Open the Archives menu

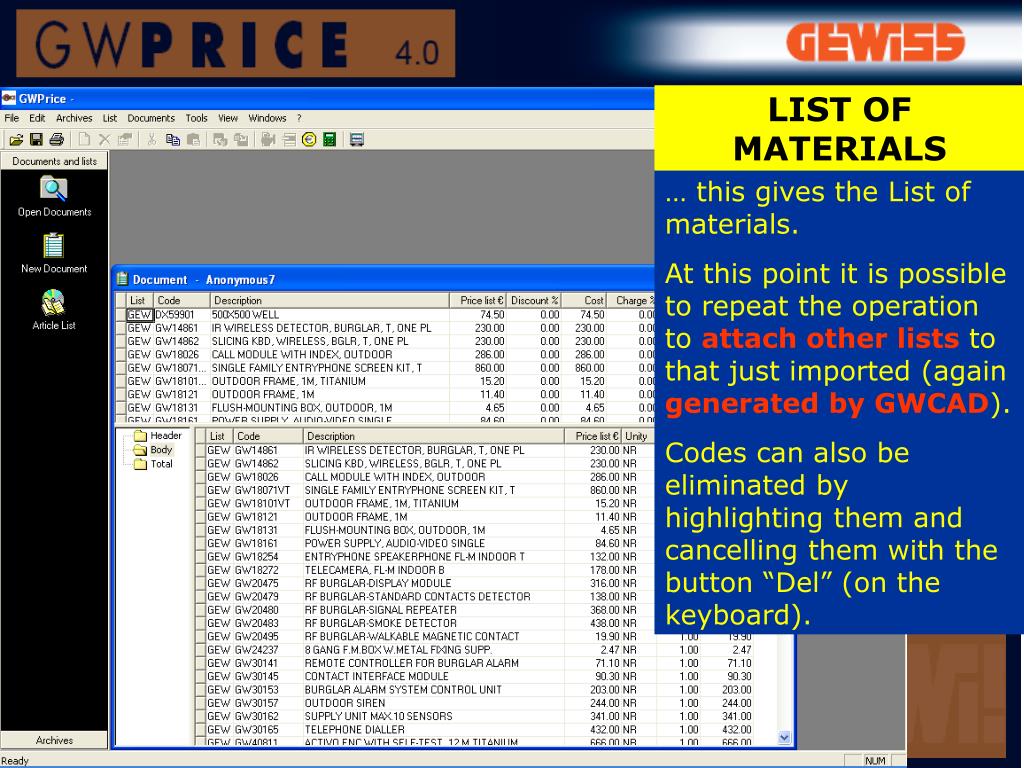pos(74,118)
